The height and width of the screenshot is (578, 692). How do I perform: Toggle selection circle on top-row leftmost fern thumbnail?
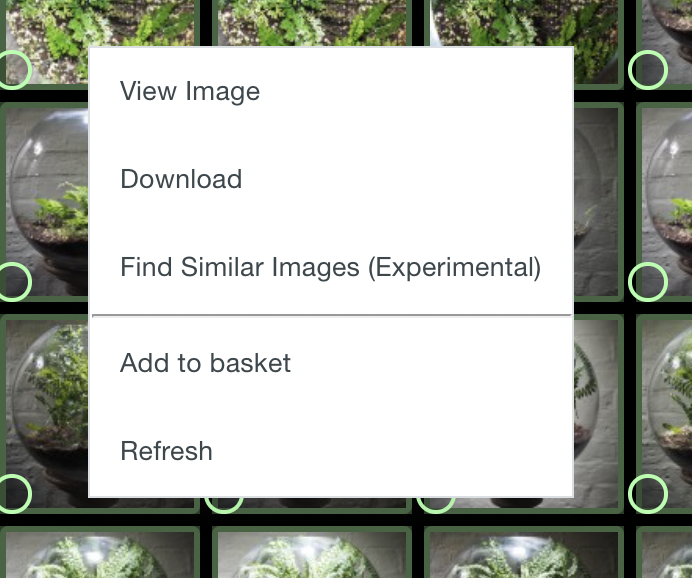pos(13,70)
